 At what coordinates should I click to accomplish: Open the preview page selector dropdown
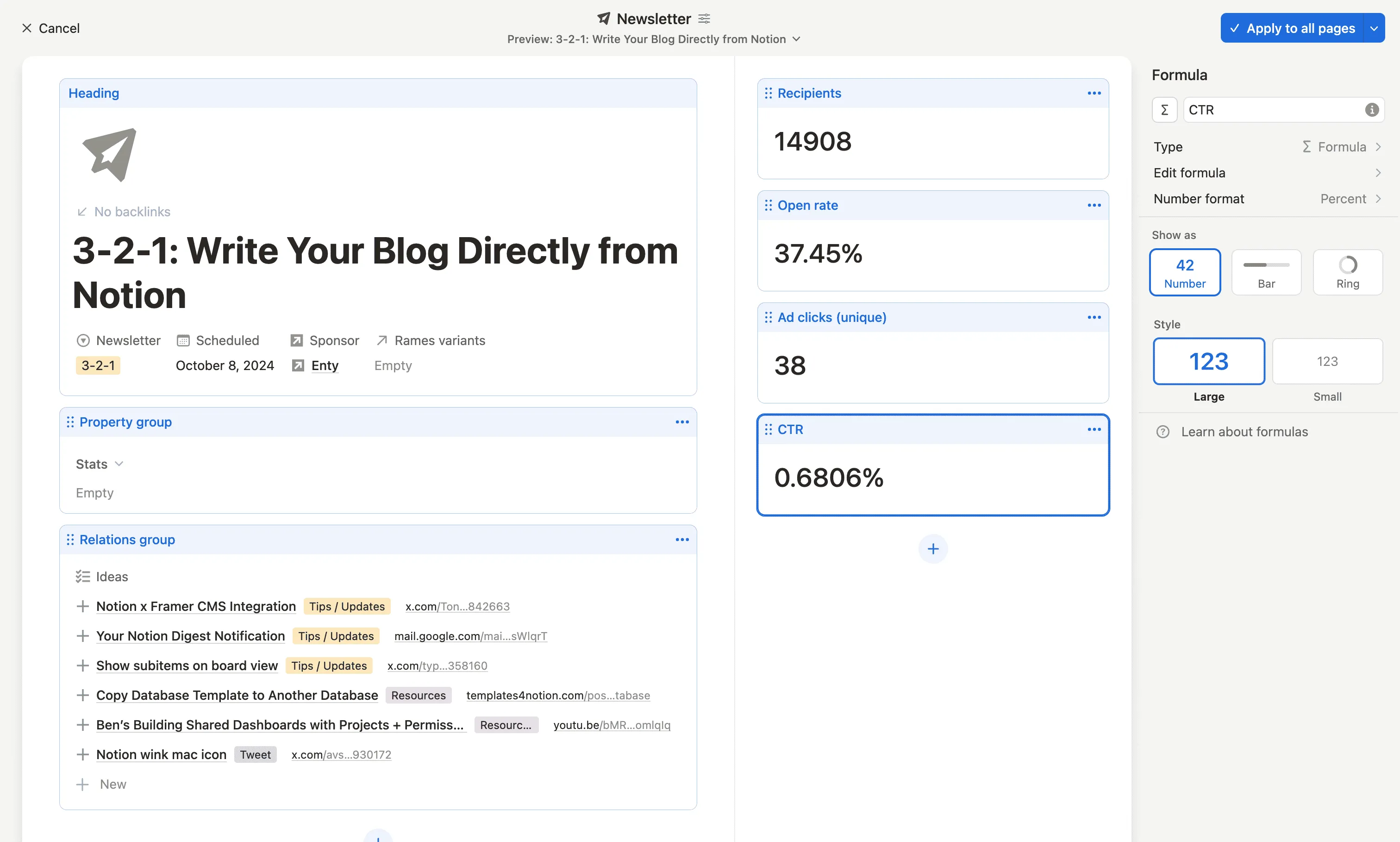(798, 38)
